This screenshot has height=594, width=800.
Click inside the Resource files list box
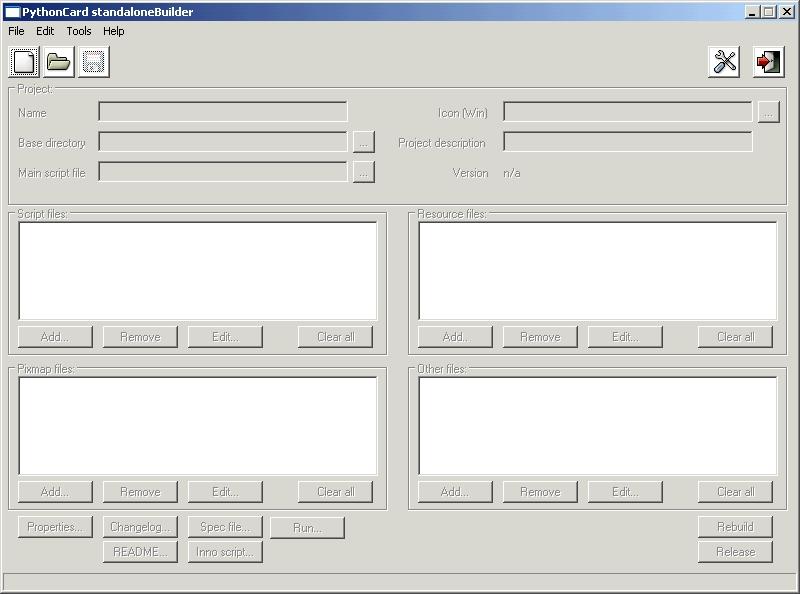tap(598, 271)
